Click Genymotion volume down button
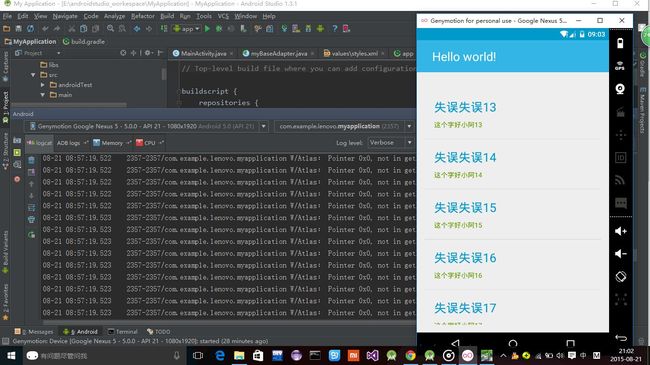The width and height of the screenshot is (650, 365). (621, 253)
